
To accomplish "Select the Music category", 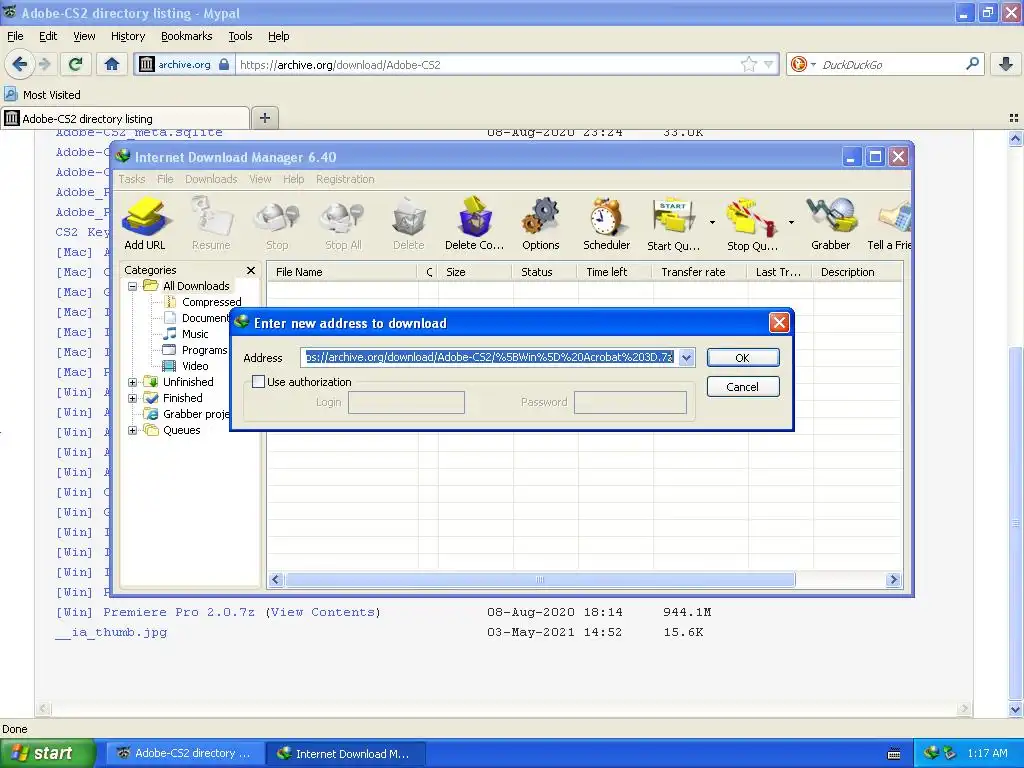I will [x=195, y=334].
